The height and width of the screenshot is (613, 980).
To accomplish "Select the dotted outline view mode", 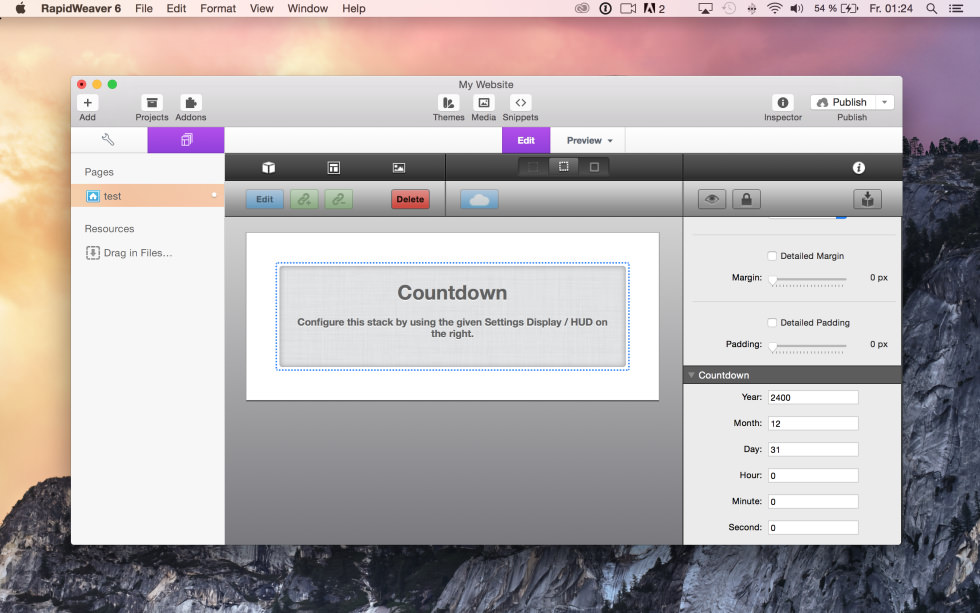I will pyautogui.click(x=564, y=167).
